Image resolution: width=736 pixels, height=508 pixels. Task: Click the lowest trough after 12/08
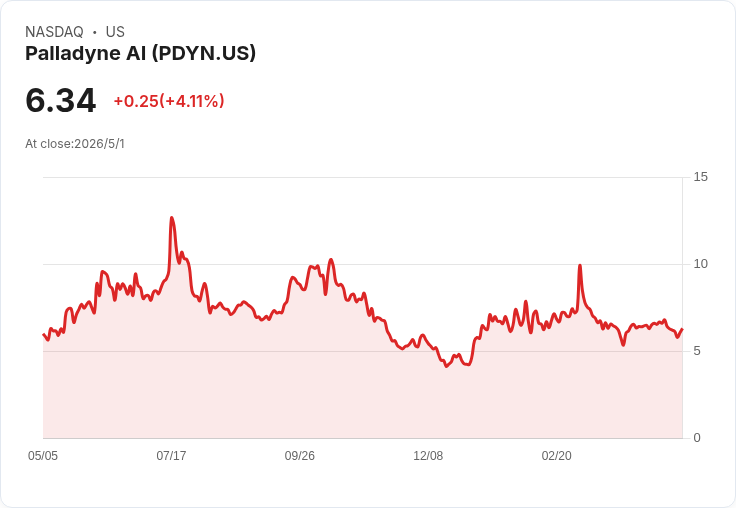tap(446, 366)
